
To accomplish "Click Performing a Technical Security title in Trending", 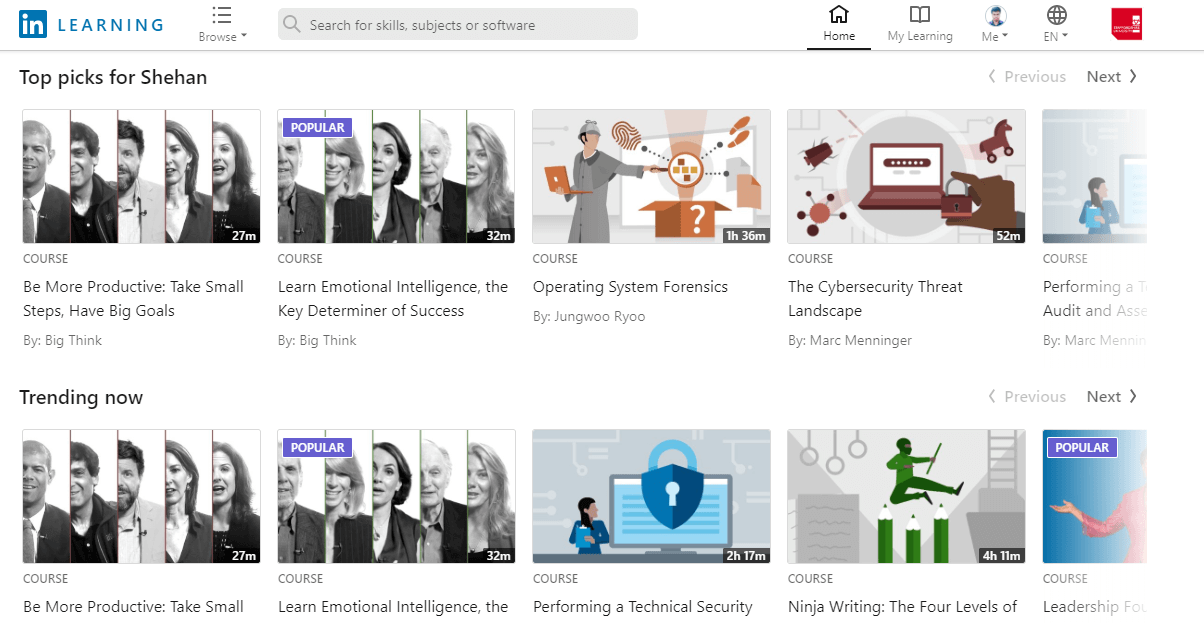I will point(643,607).
